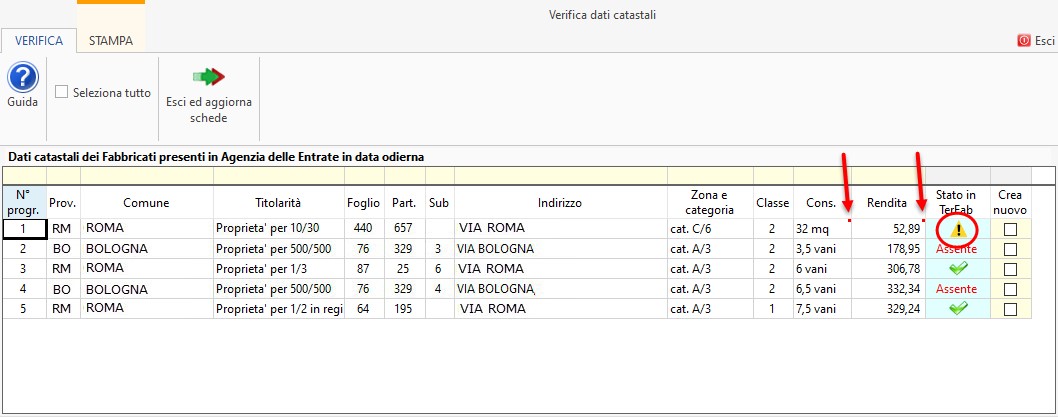Viewport: 1058px width, 417px height.
Task: Click the green checkmark in row 5
Action: click(958, 309)
